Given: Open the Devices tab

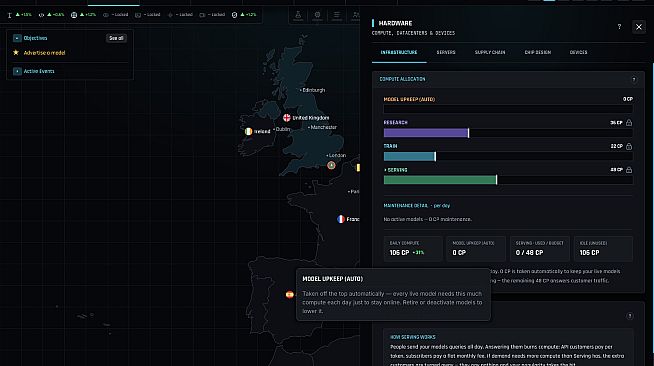Looking at the screenshot, I should 578,53.
